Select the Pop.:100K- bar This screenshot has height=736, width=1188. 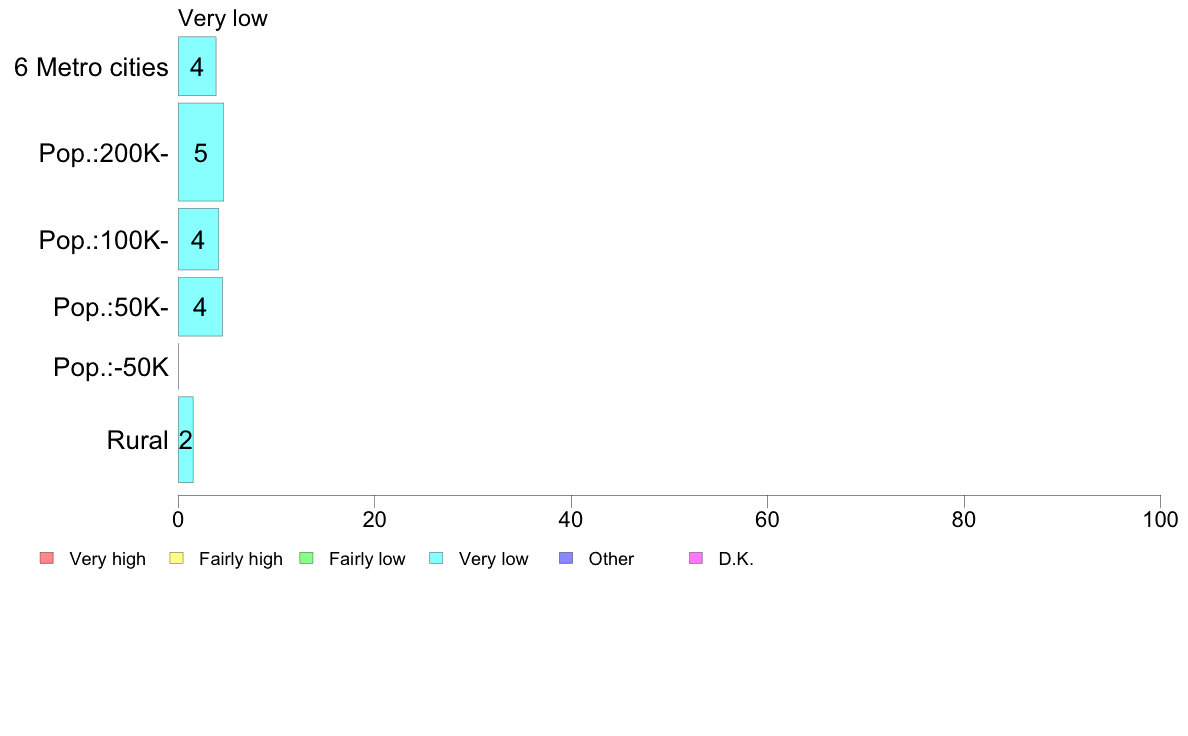tap(199, 240)
